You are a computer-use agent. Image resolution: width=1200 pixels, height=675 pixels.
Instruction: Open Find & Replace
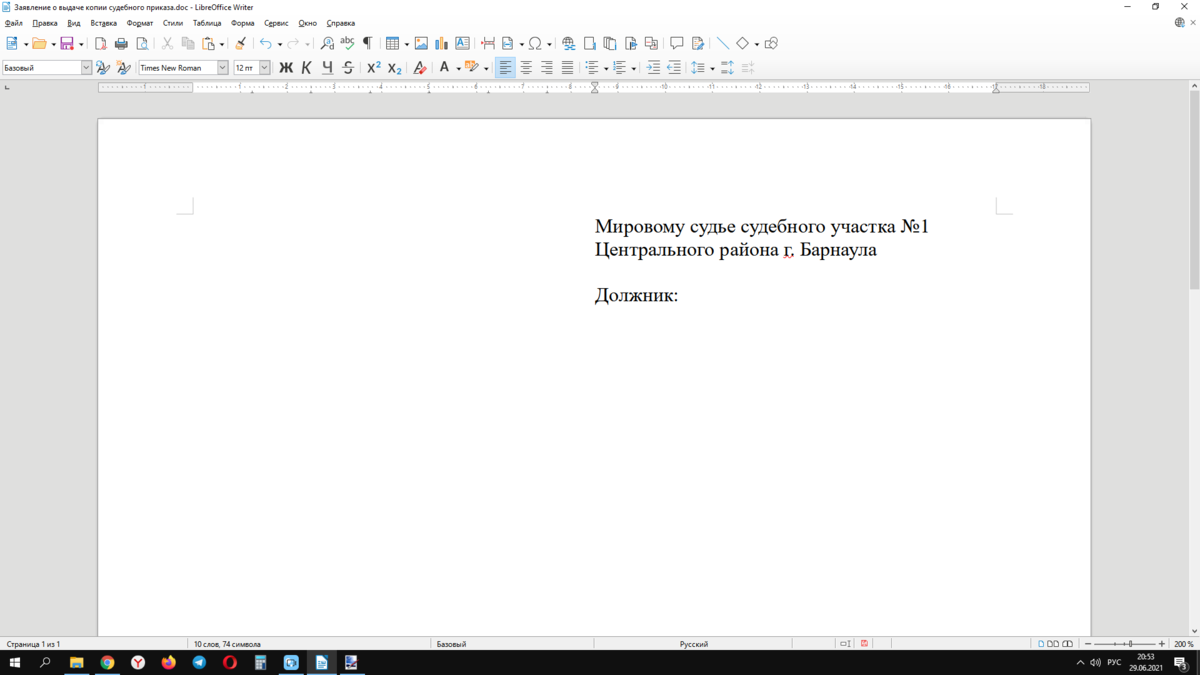coord(327,44)
